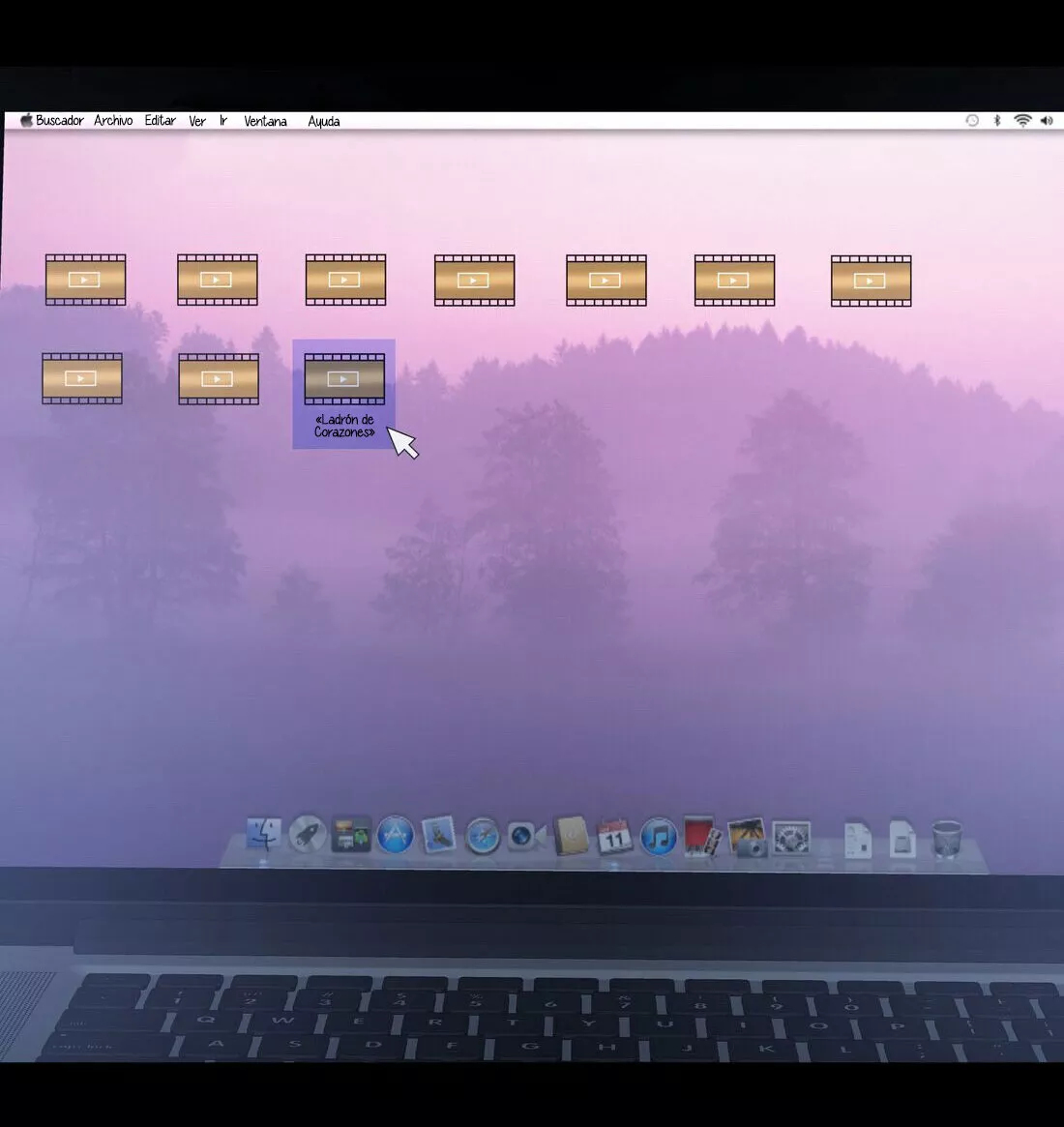Launch iTunes music note icon
The image size is (1064, 1127).
coord(658,837)
